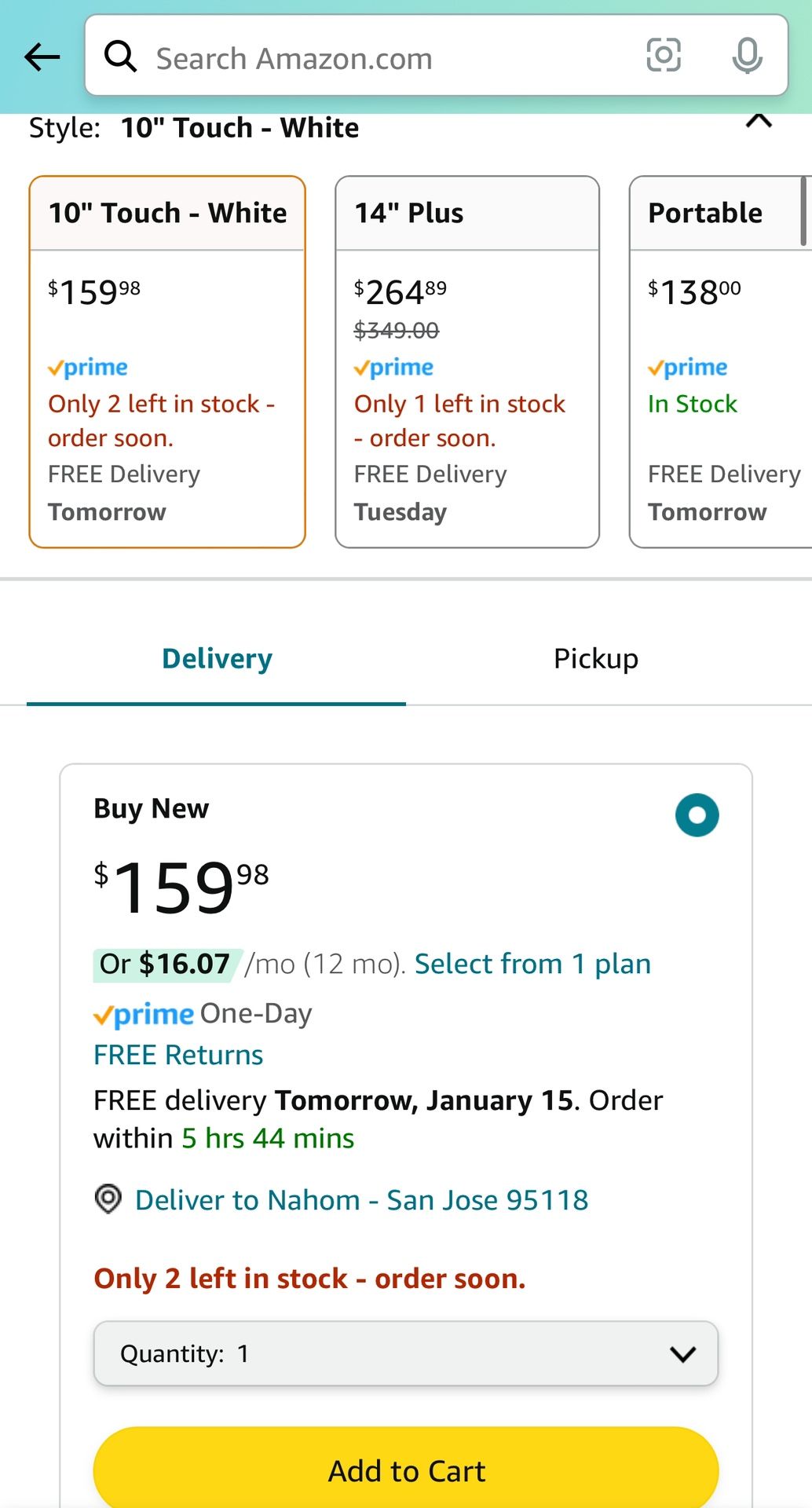Tap the back arrow icon
The image size is (812, 1508).
[x=42, y=57]
